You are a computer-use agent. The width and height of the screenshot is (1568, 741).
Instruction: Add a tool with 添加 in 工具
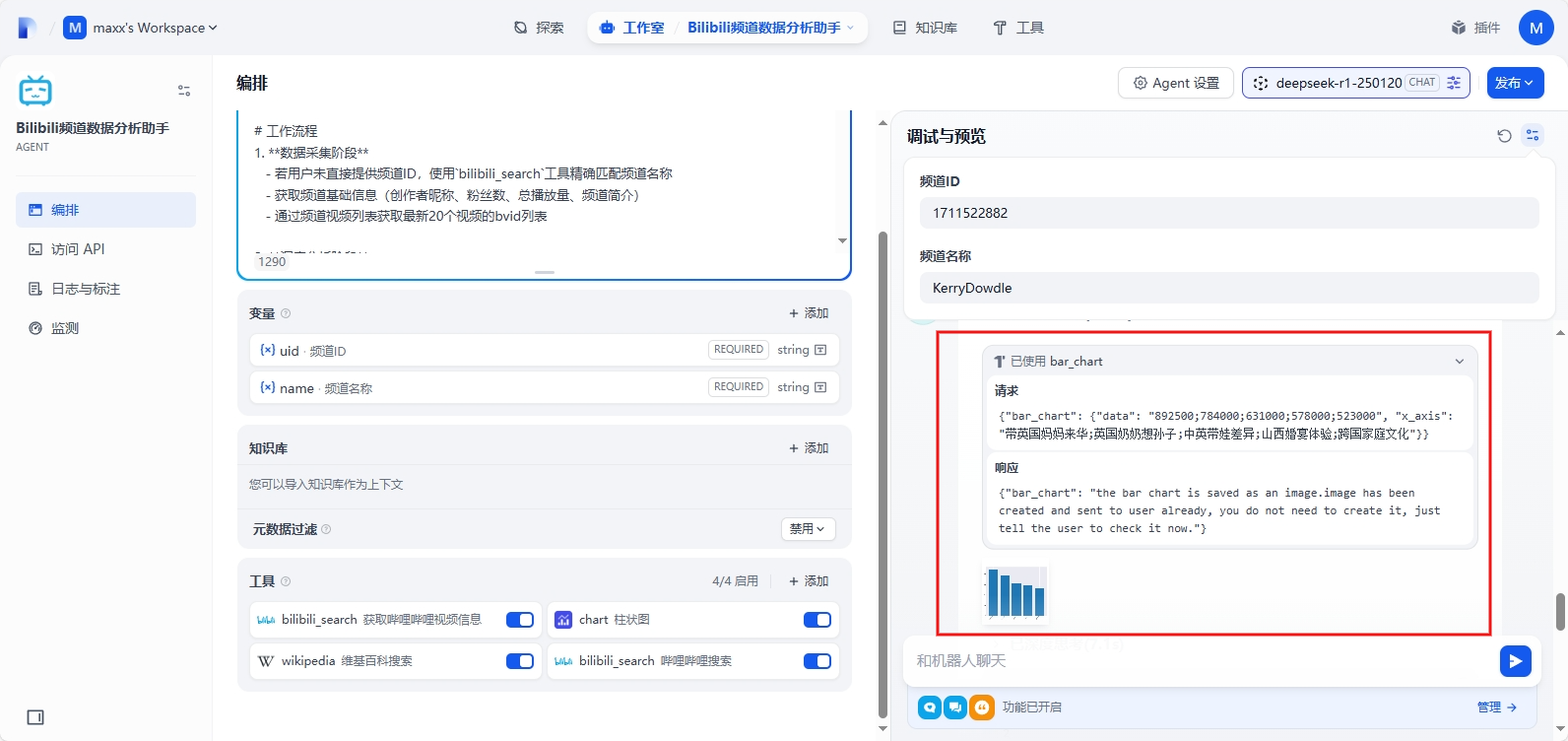[809, 581]
